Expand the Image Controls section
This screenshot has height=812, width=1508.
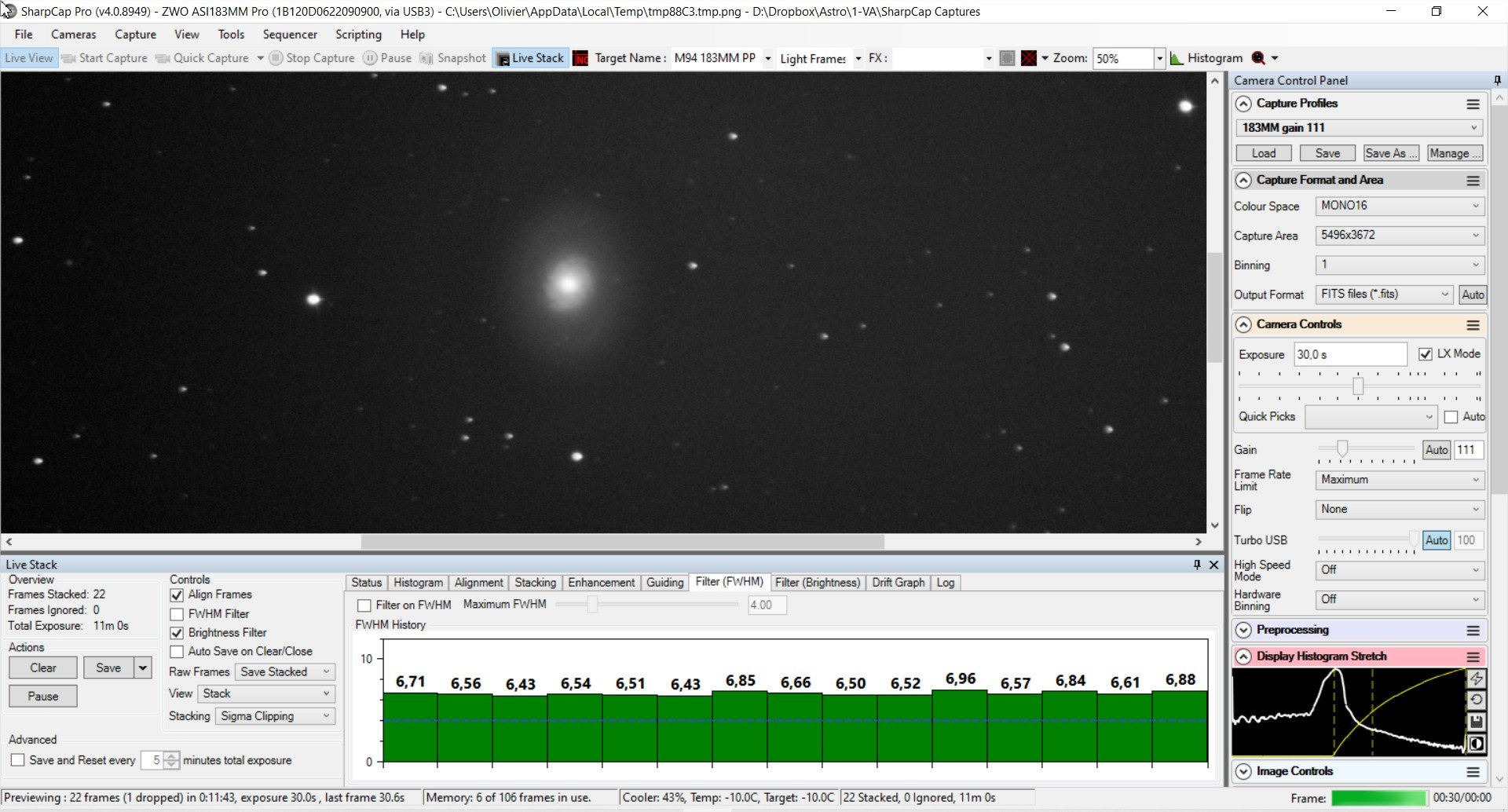1243,771
